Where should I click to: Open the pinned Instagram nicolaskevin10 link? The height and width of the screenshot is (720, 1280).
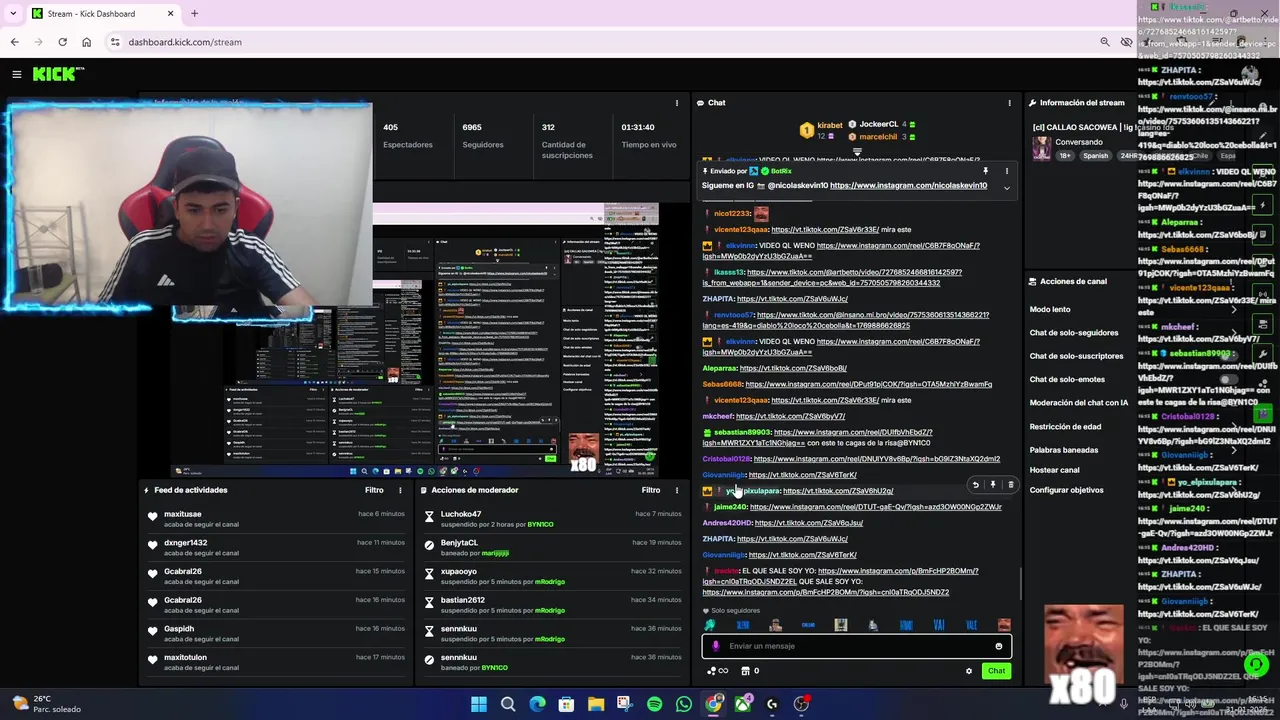point(908,186)
